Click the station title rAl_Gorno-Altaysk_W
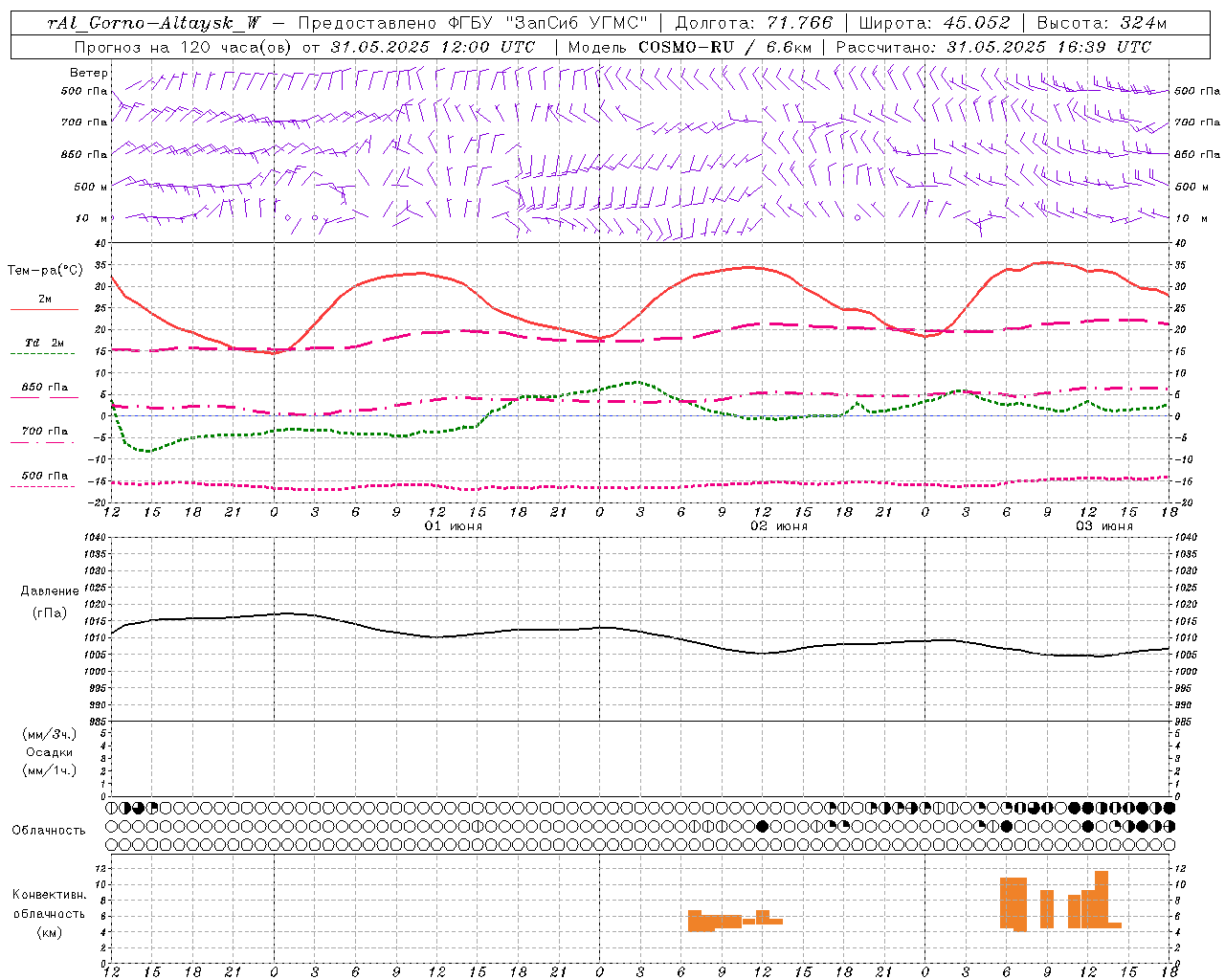 click(x=153, y=23)
